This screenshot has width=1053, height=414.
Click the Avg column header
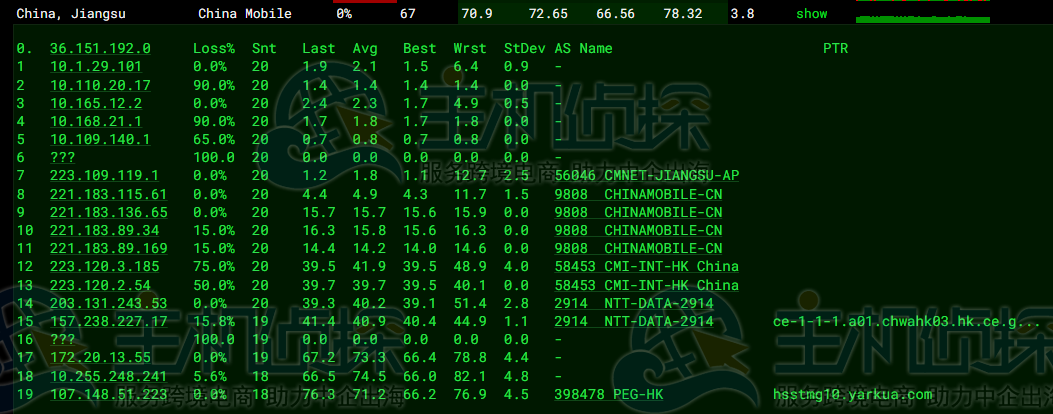tap(365, 48)
